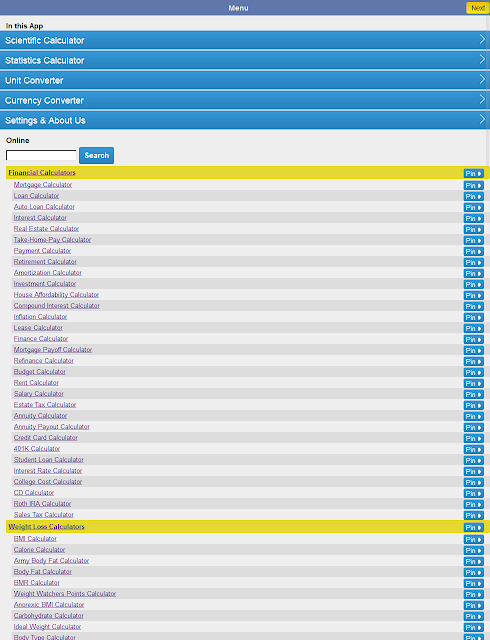Image resolution: width=490 pixels, height=640 pixels.
Task: Pin the Weight Loss Calculators category
Action: [474, 527]
